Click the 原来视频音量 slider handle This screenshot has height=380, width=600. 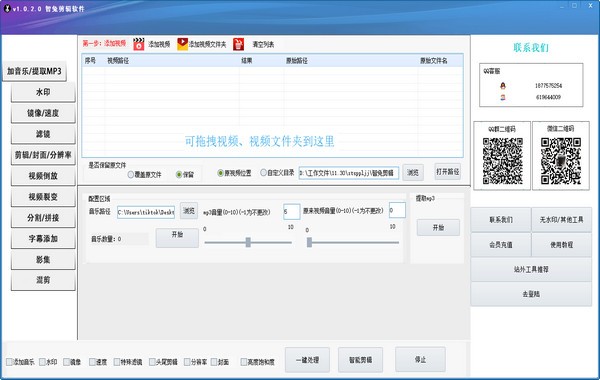tap(309, 242)
